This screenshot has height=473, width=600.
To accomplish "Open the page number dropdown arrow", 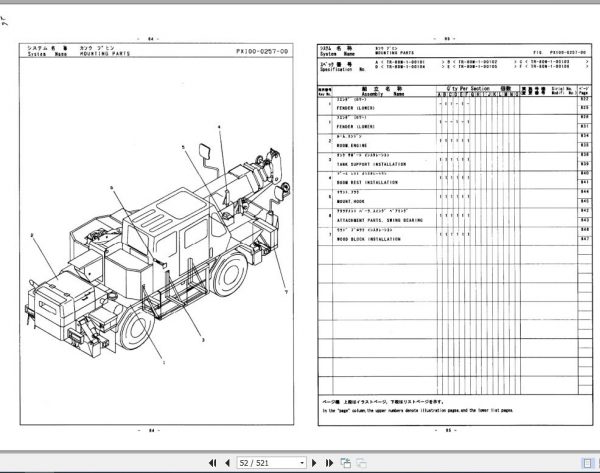I will pyautogui.click(x=302, y=463).
